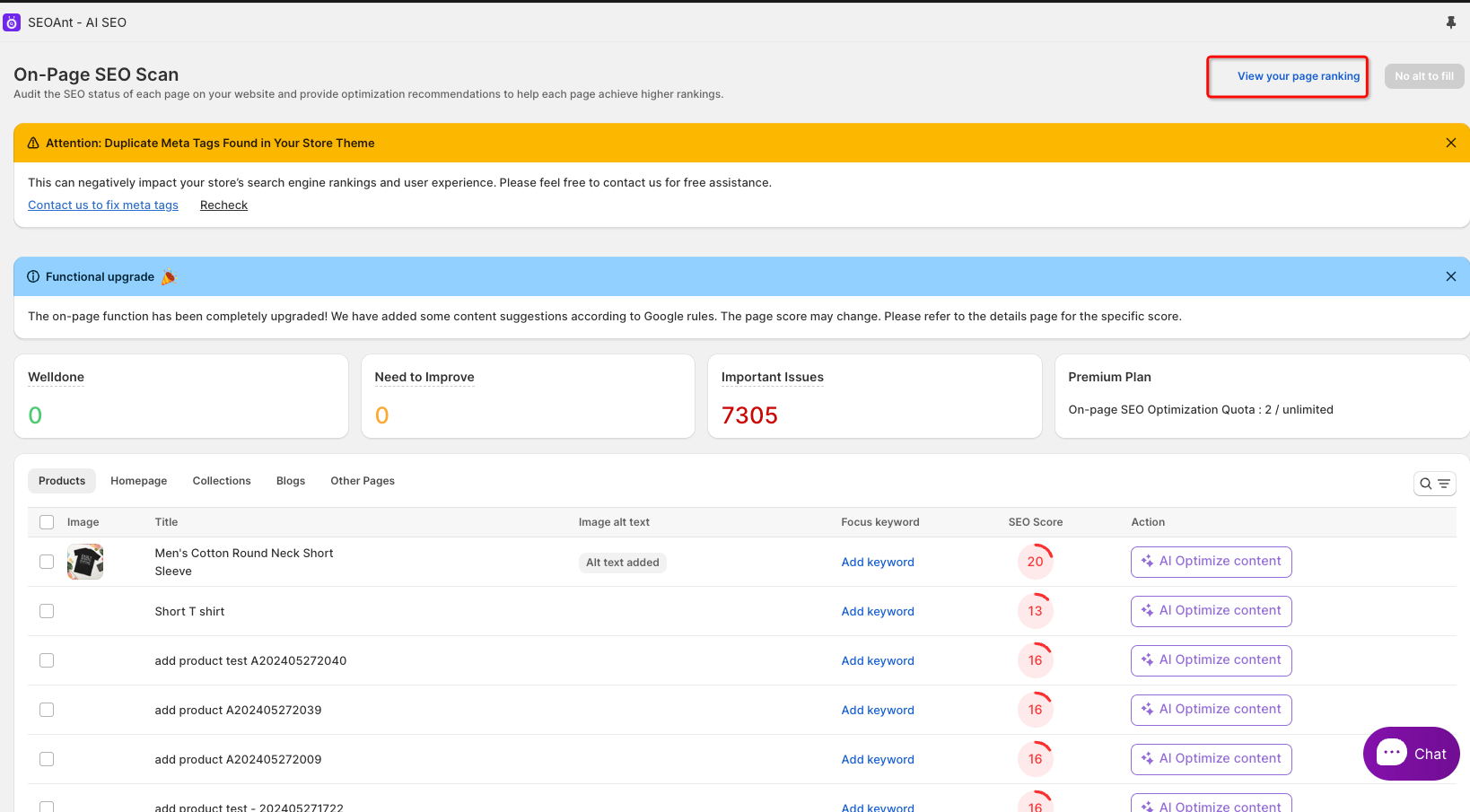Add keyword for add product test A202405272040
The width and height of the screenshot is (1470, 812).
click(x=878, y=660)
